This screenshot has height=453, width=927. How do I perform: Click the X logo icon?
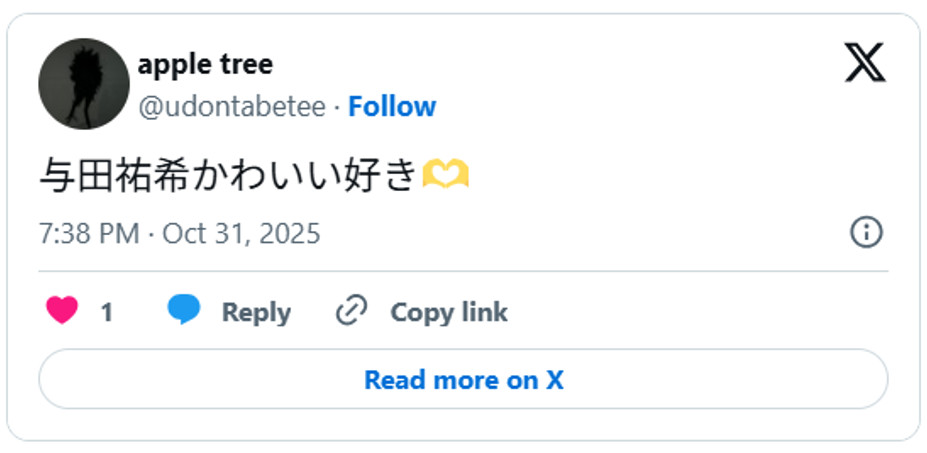click(865, 62)
